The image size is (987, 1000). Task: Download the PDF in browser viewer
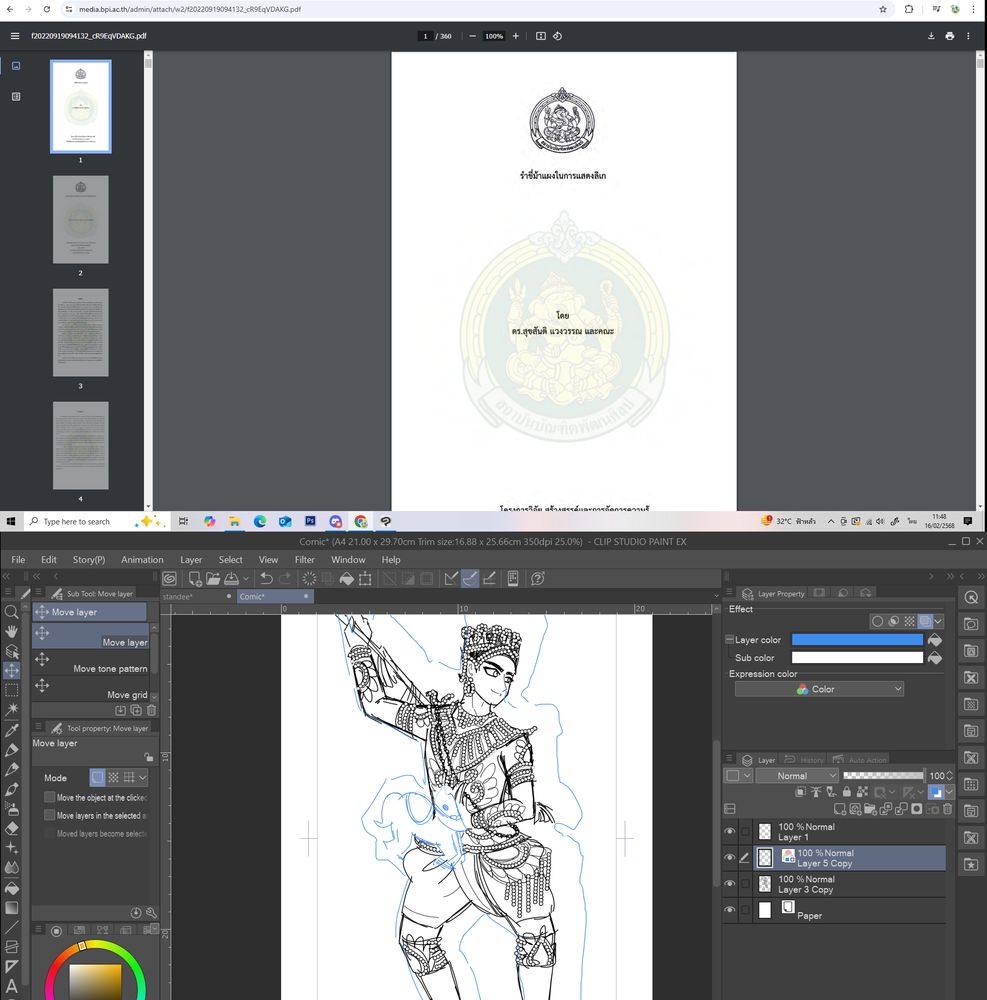(x=931, y=36)
